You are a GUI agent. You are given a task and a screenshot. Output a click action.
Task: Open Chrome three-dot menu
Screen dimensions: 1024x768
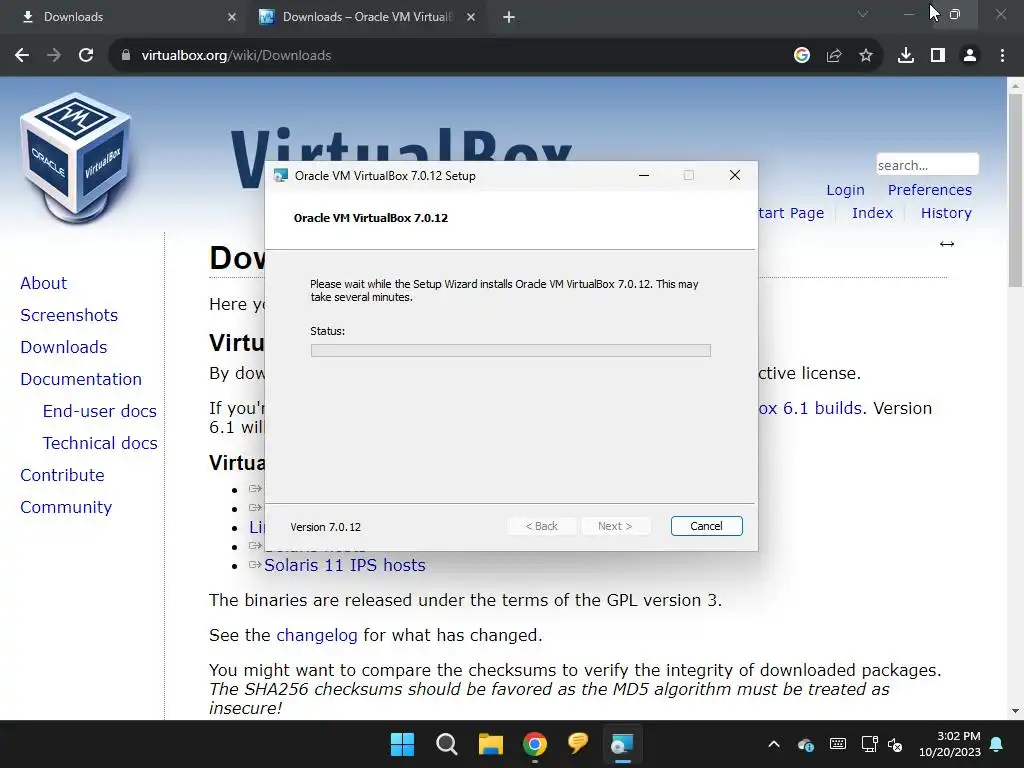1002,56
